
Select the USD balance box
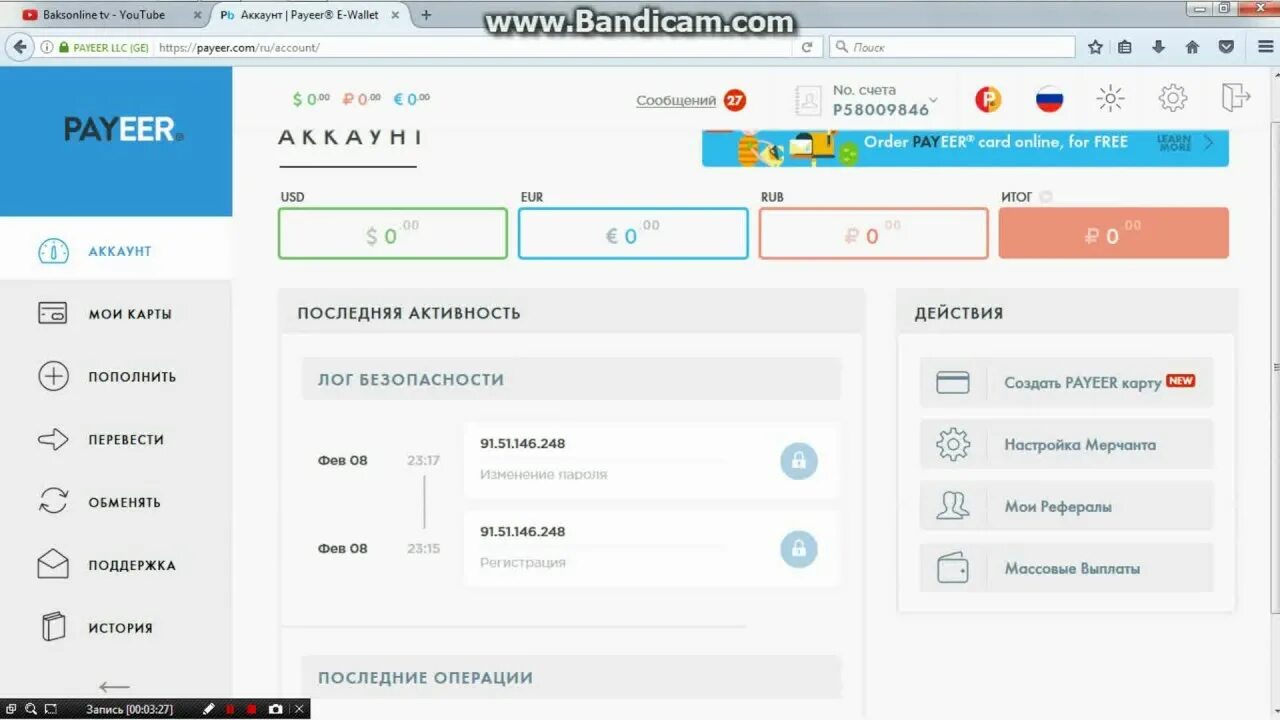(x=393, y=234)
